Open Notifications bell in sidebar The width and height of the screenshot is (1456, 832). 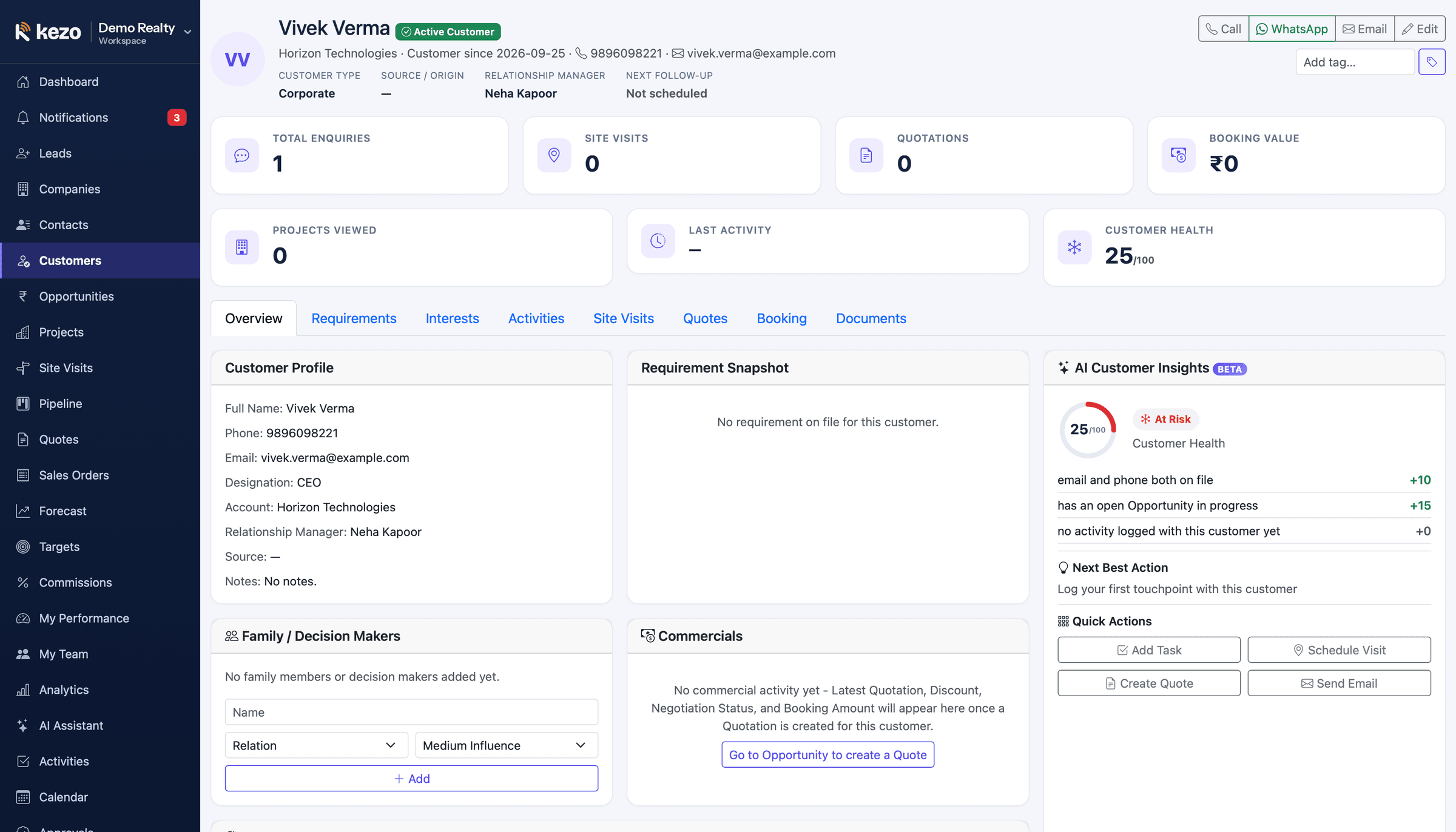point(100,118)
